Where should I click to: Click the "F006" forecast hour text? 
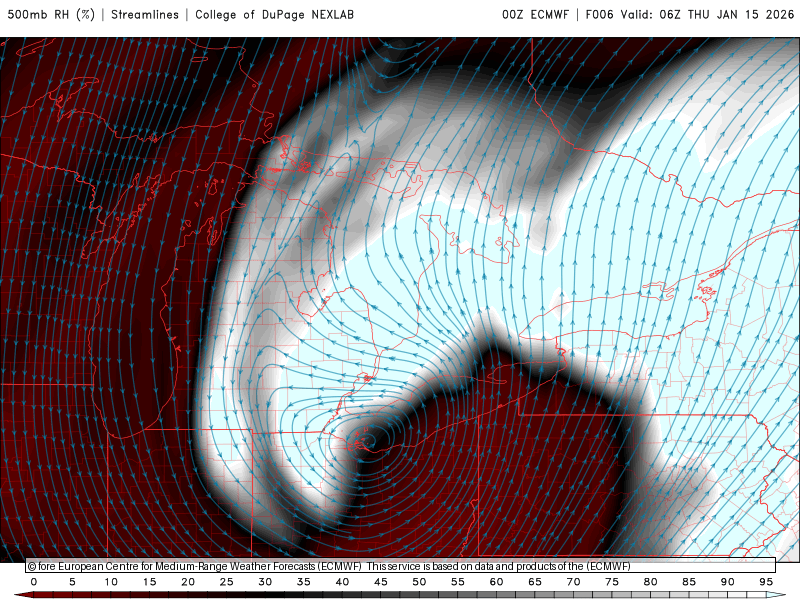tap(599, 14)
